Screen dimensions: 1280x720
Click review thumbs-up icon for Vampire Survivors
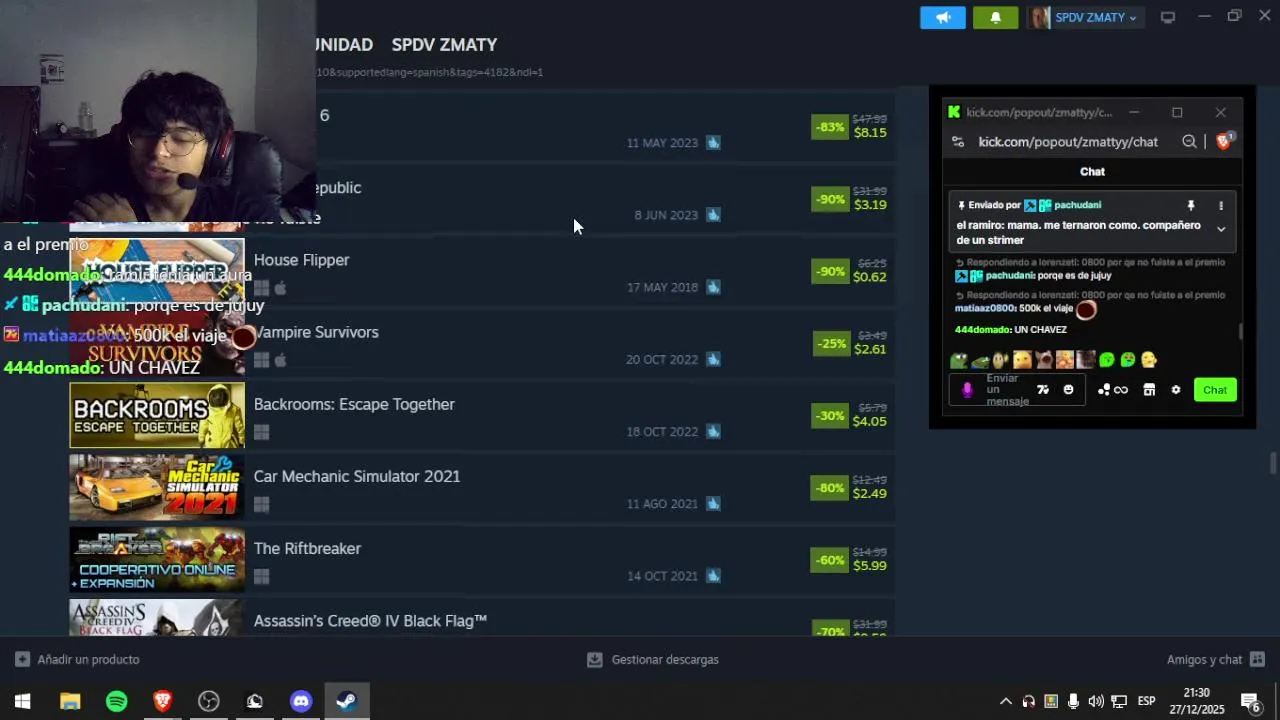click(x=713, y=359)
